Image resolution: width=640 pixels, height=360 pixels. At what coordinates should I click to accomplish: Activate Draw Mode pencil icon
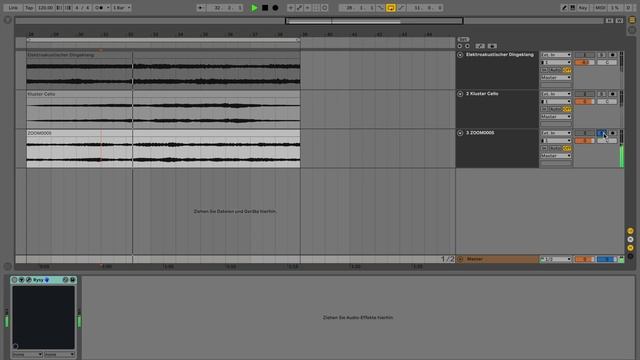pyautogui.click(x=564, y=8)
